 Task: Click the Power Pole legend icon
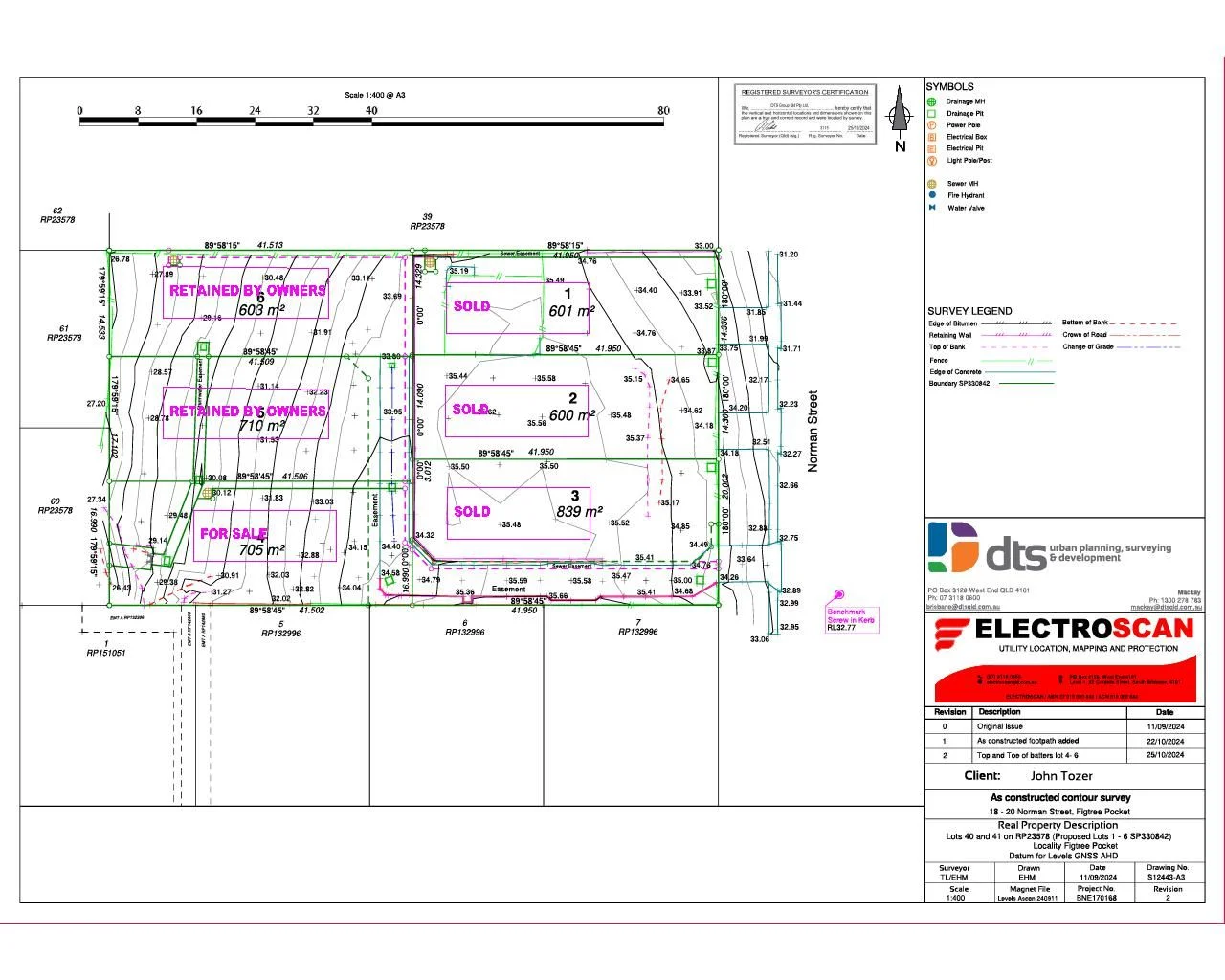click(x=931, y=124)
